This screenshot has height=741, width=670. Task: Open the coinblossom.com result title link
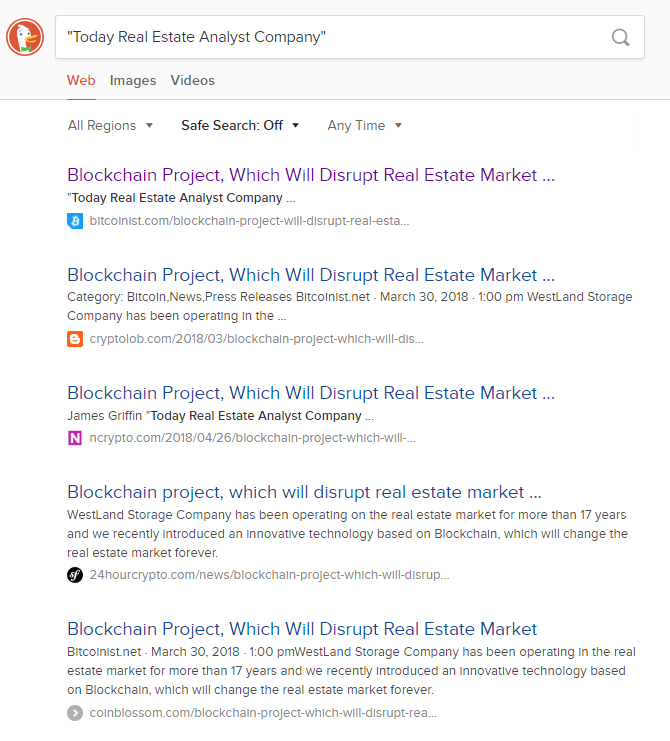coord(302,629)
